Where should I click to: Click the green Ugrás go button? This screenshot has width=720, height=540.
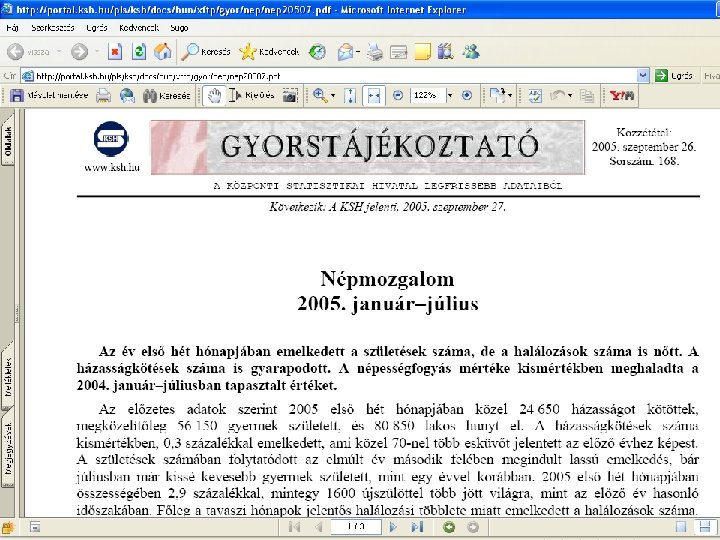coord(674,76)
